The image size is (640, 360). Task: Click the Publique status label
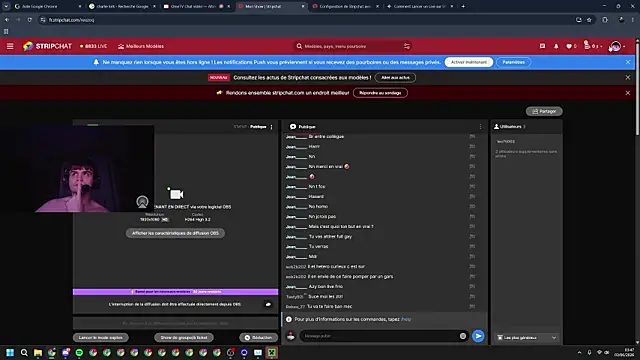coord(258,127)
